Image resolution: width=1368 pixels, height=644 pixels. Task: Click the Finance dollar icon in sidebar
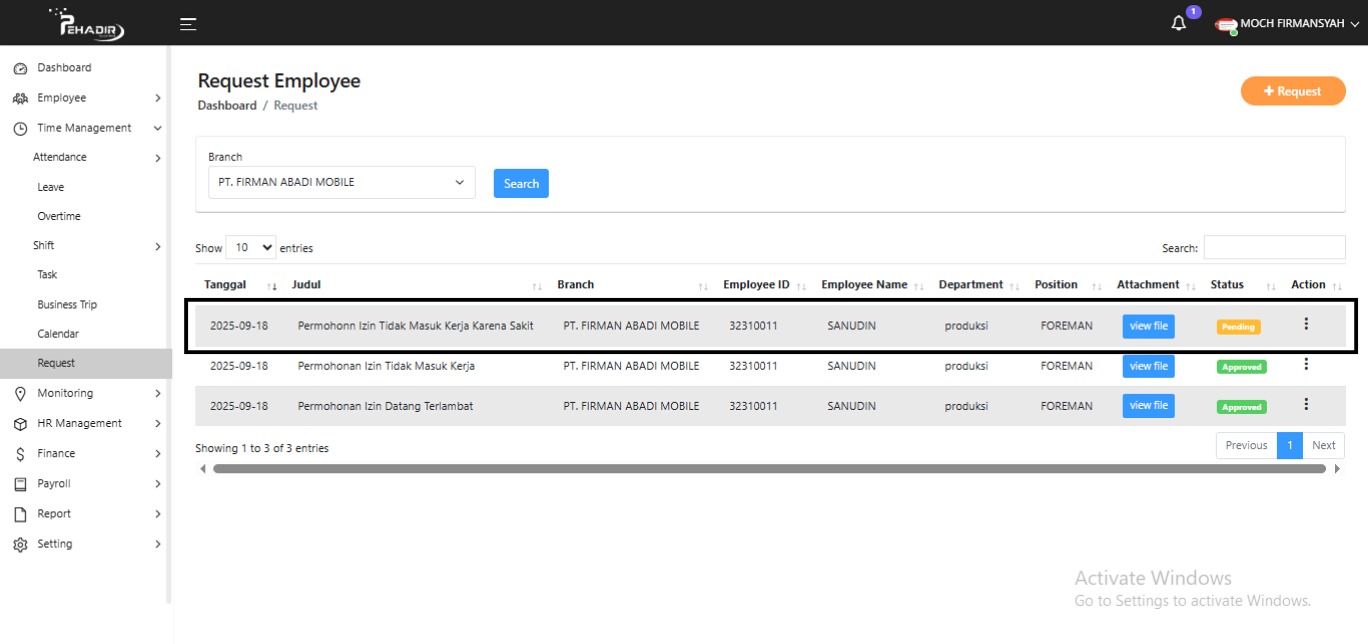click(x=20, y=454)
